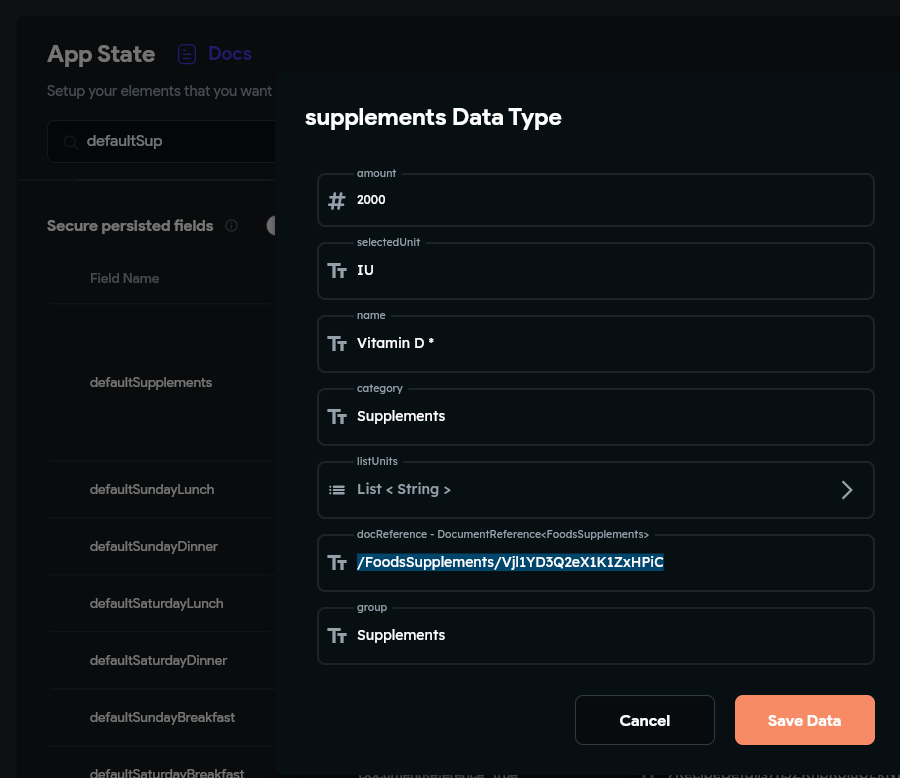The height and width of the screenshot is (778, 900).
Task: Click the number type icon beside the amount field
Action: (x=336, y=200)
